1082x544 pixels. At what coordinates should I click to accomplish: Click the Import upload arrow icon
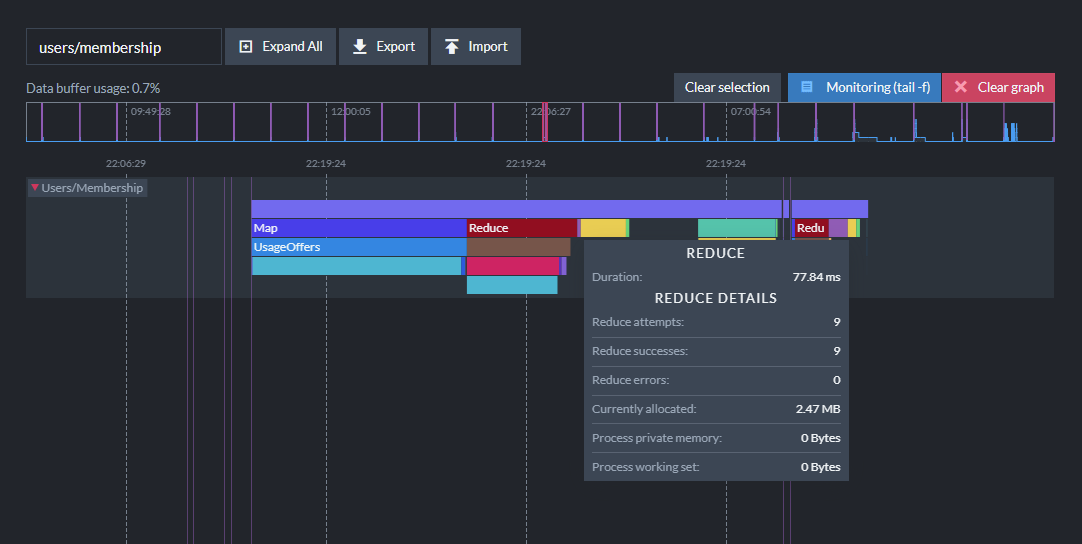tap(451, 46)
